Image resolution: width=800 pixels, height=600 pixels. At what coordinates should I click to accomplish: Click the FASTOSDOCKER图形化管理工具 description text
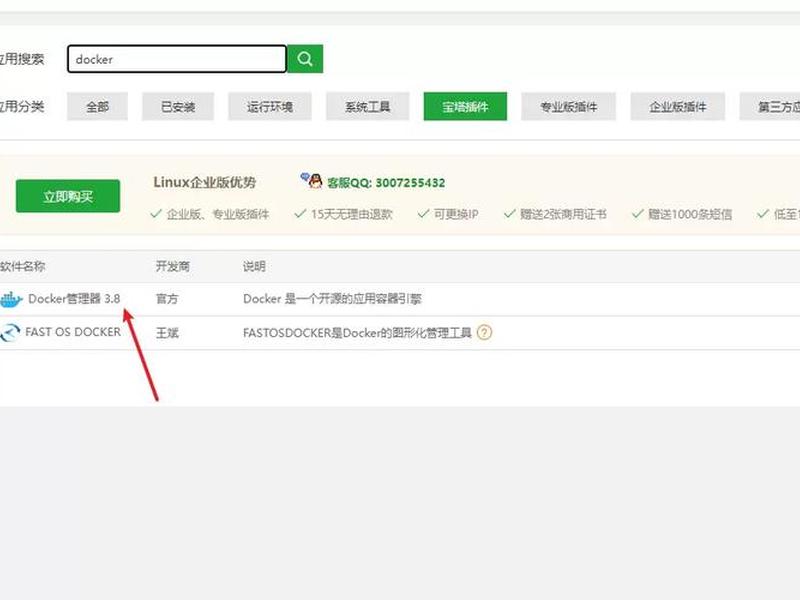pyautogui.click(x=357, y=333)
